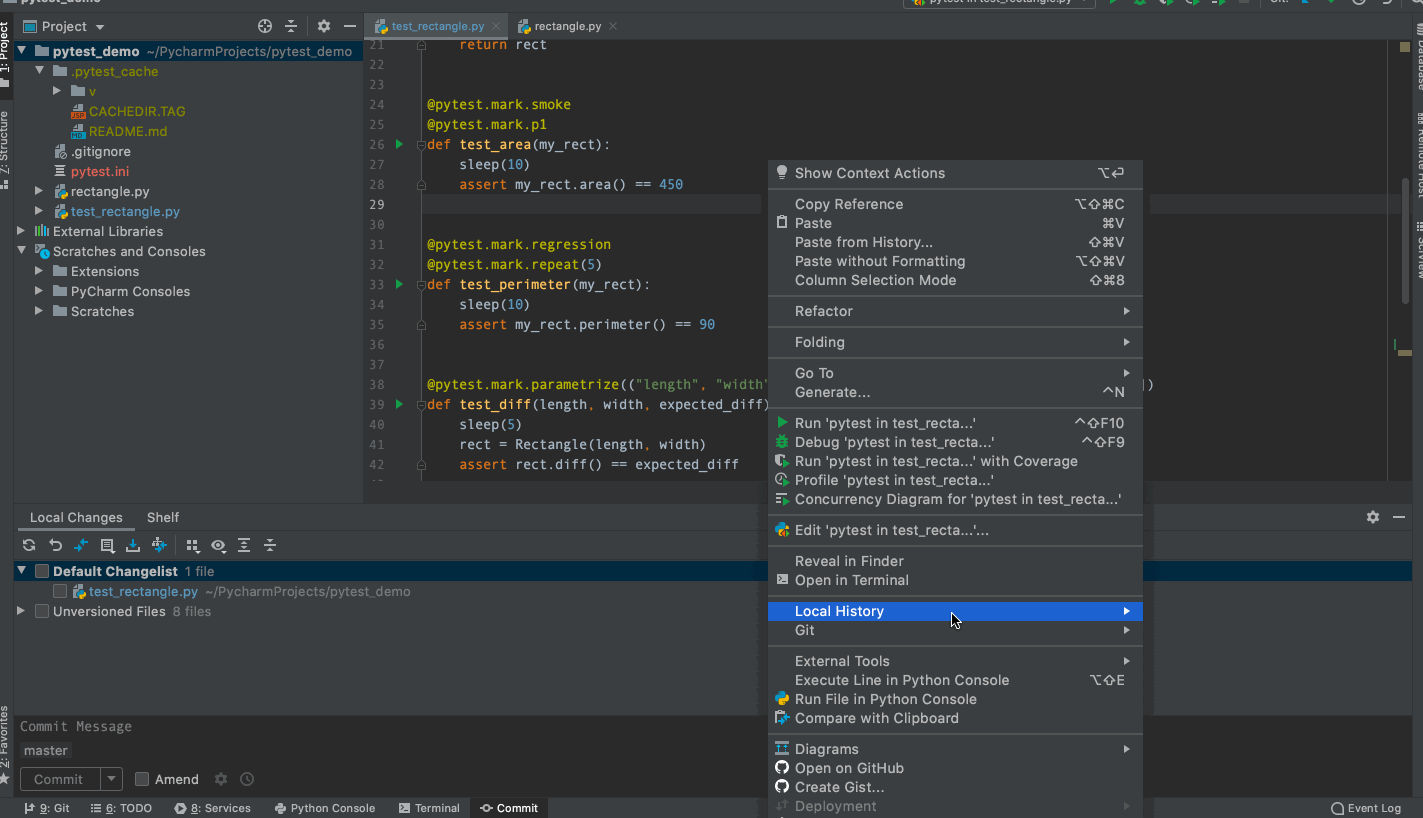Switch to the Shelf tab
This screenshot has height=818, width=1423.
tap(163, 517)
